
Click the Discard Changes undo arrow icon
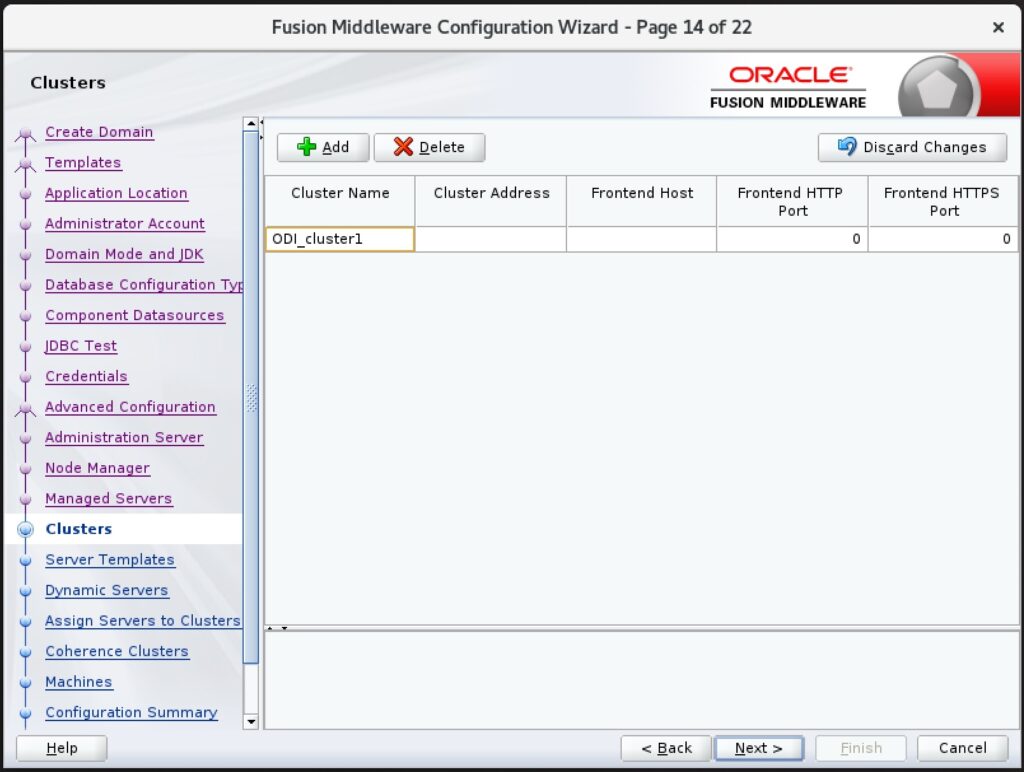coord(846,146)
